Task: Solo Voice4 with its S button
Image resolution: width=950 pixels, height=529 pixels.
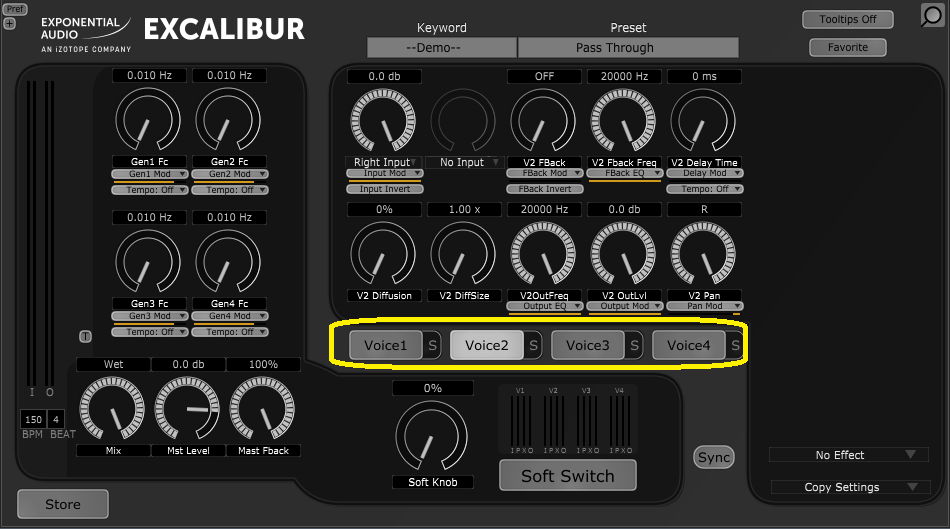Action: coord(735,345)
